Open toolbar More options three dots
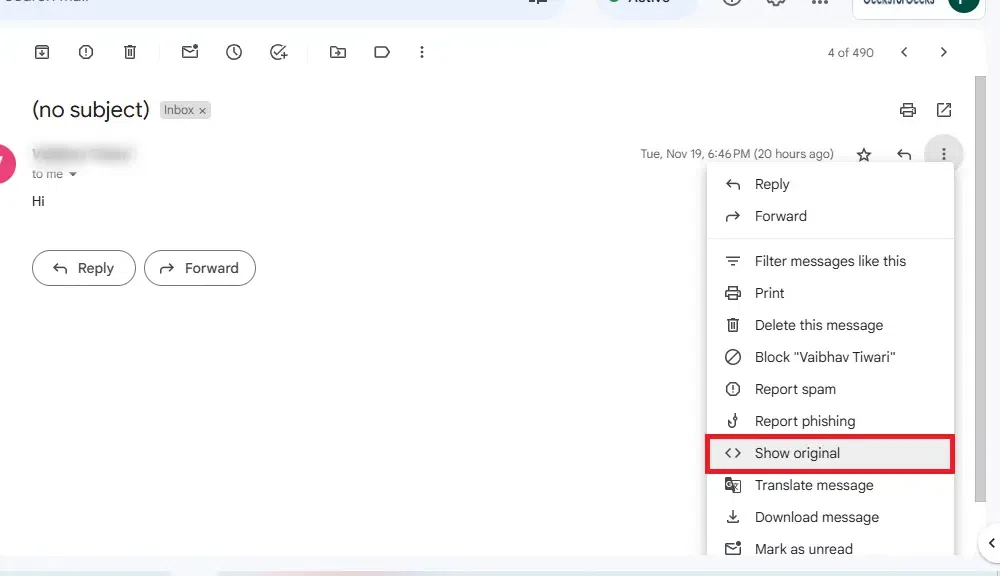 pyautogui.click(x=422, y=52)
